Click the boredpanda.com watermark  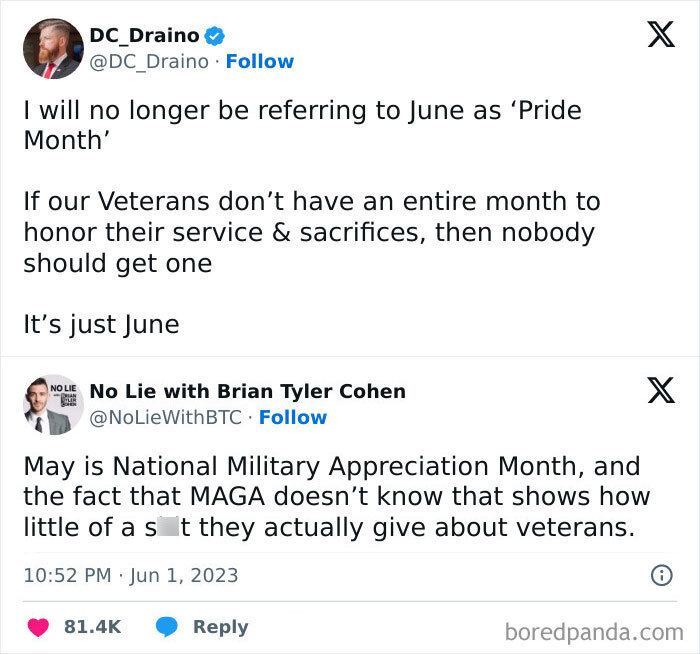pos(594,633)
